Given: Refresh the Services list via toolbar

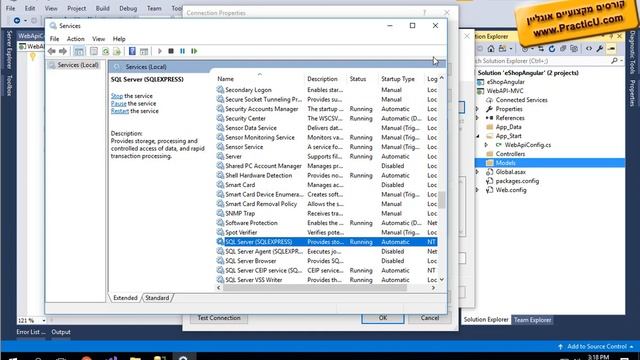Looking at the screenshot, I should coord(105,51).
